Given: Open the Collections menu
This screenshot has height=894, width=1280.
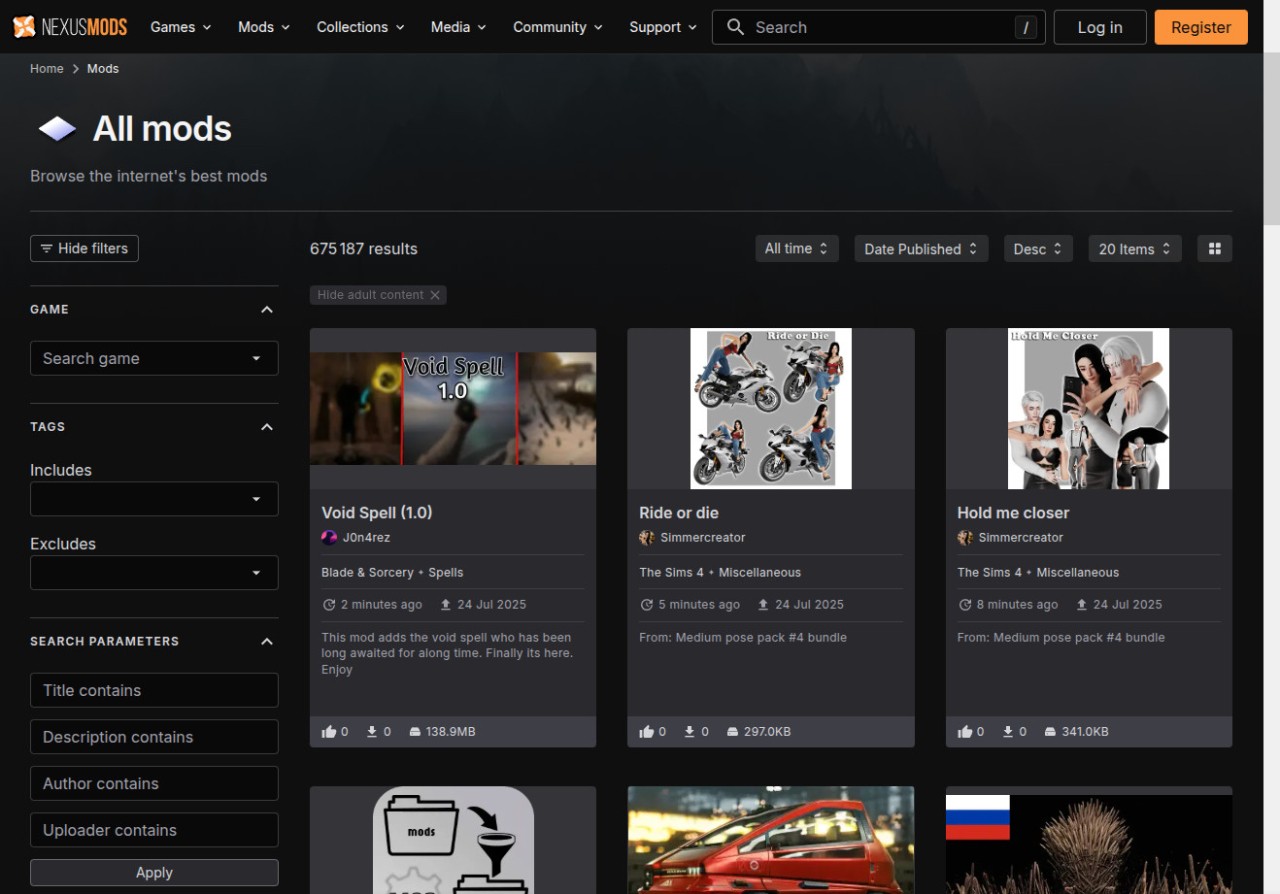Looking at the screenshot, I should click(x=360, y=27).
